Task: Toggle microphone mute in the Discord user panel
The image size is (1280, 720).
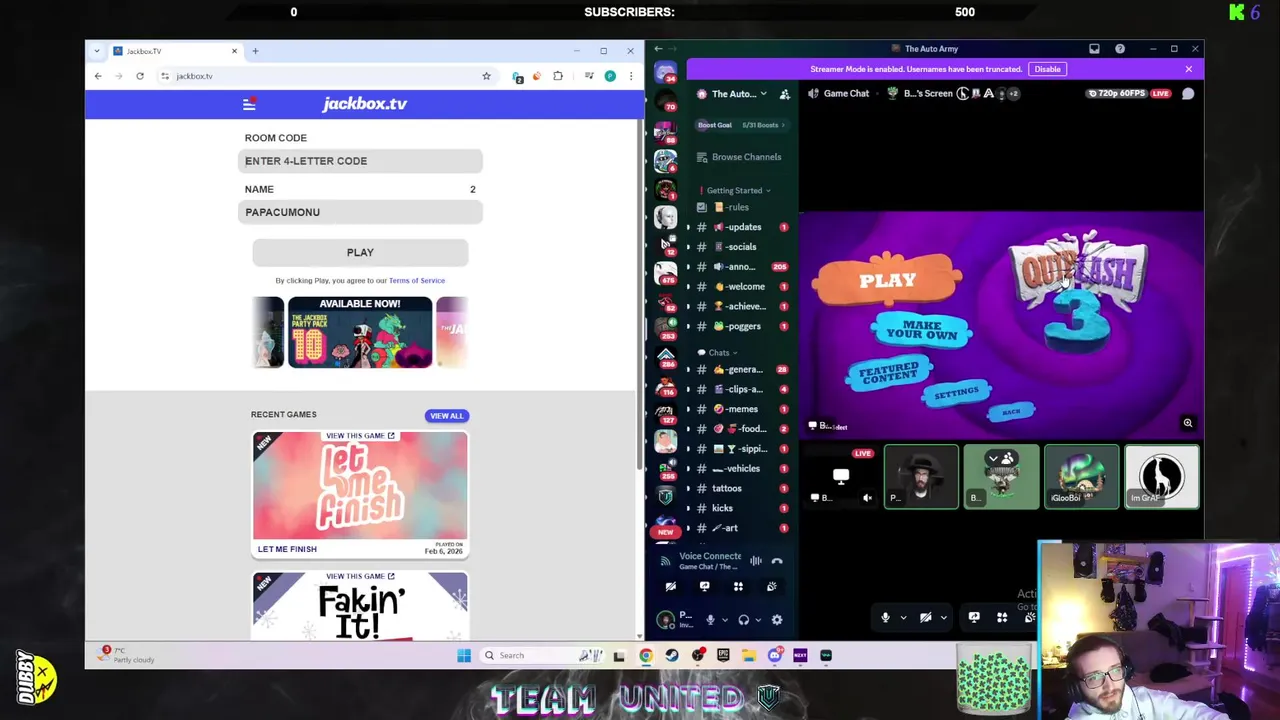Action: click(710, 620)
